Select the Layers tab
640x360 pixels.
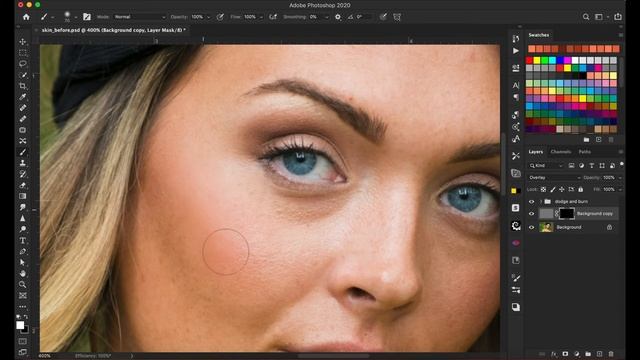[x=536, y=152]
